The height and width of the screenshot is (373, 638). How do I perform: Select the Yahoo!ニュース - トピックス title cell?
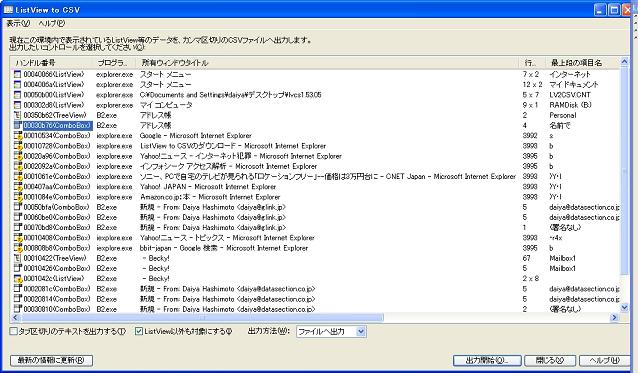tap(227, 238)
